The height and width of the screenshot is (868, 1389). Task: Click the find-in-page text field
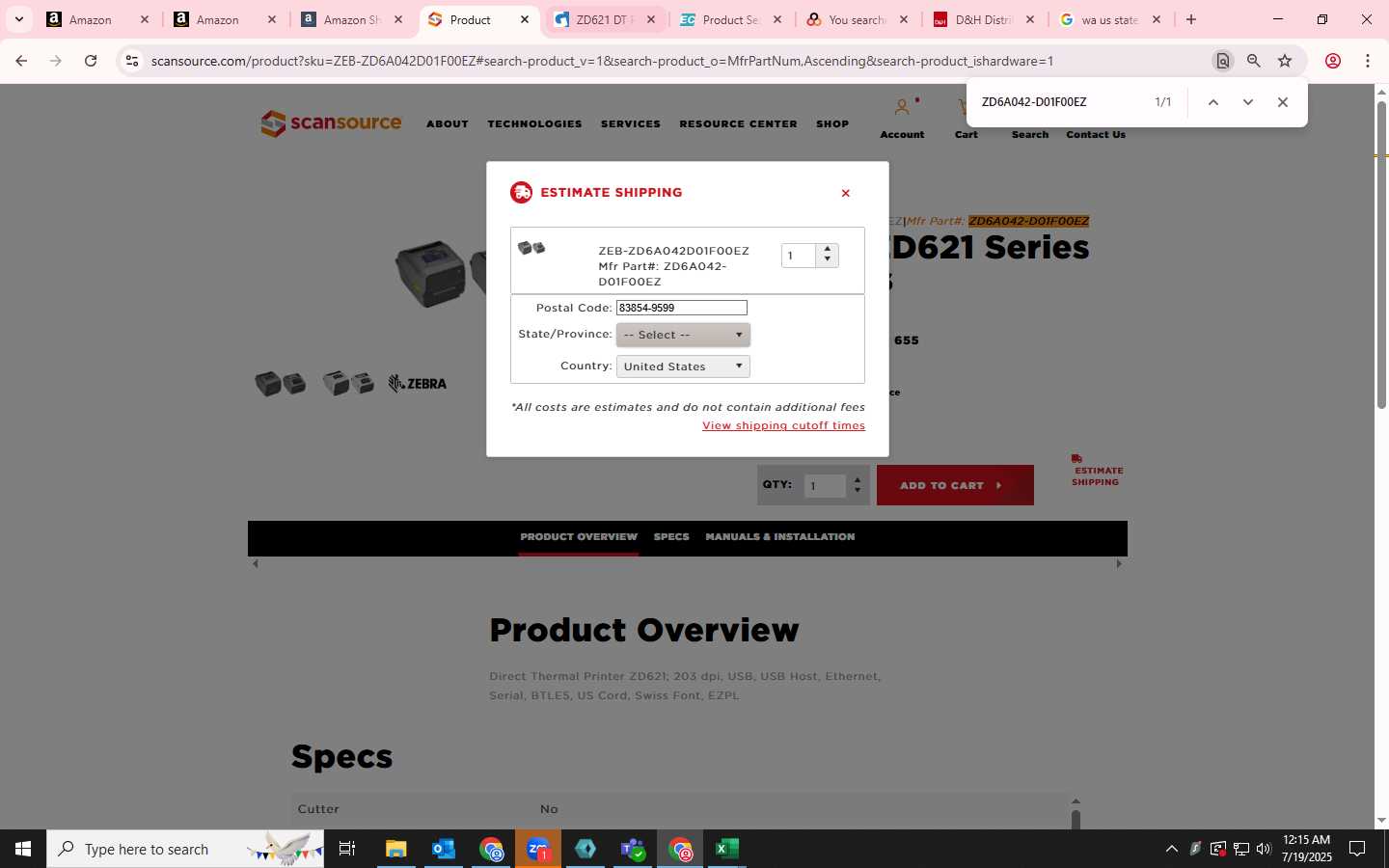(1061, 102)
